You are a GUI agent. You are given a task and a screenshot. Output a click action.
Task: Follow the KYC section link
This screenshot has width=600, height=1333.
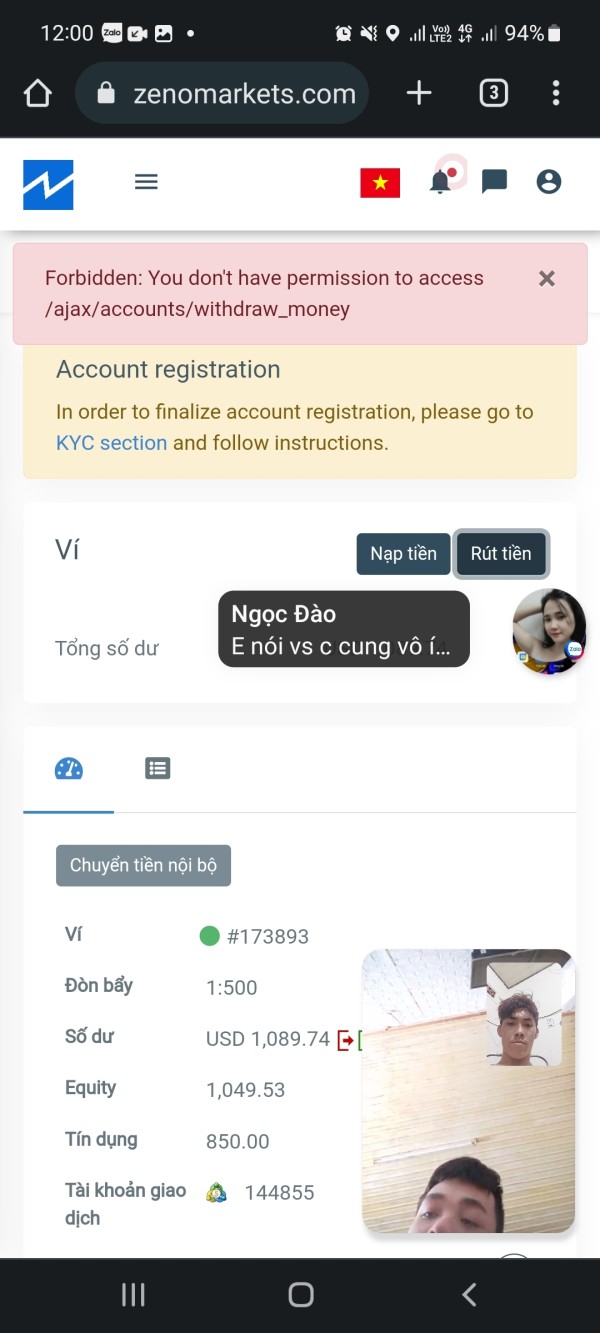[x=111, y=442]
